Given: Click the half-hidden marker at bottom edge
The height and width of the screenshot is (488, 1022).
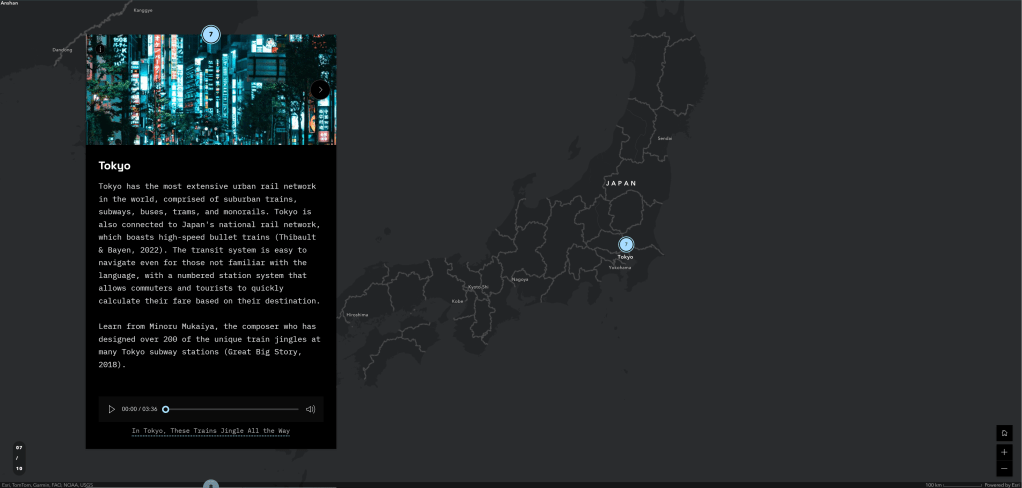Looking at the screenshot, I should click(x=211, y=484).
